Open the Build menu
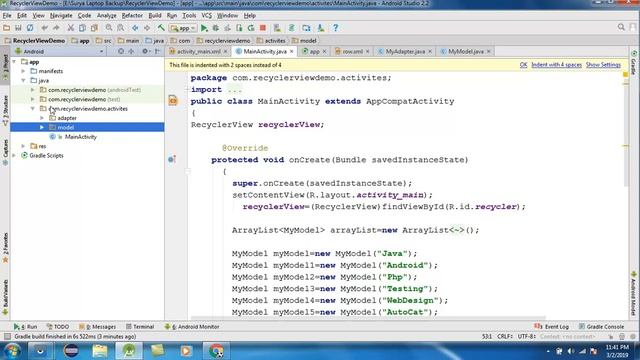640x360 pixels. [x=155, y=16]
